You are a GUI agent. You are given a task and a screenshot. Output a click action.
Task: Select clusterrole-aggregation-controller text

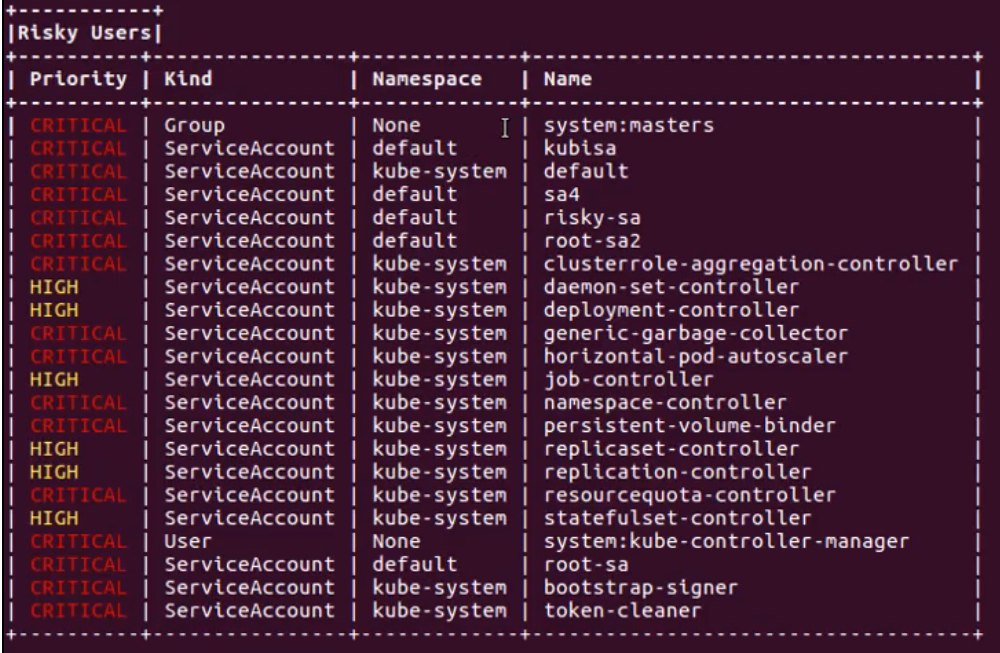750,264
